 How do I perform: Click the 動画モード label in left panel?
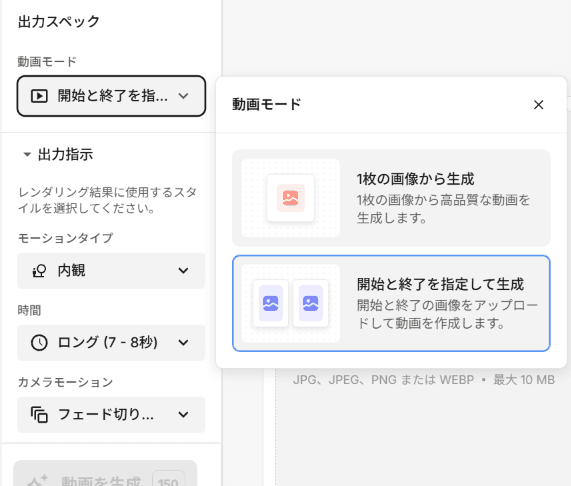click(47, 62)
